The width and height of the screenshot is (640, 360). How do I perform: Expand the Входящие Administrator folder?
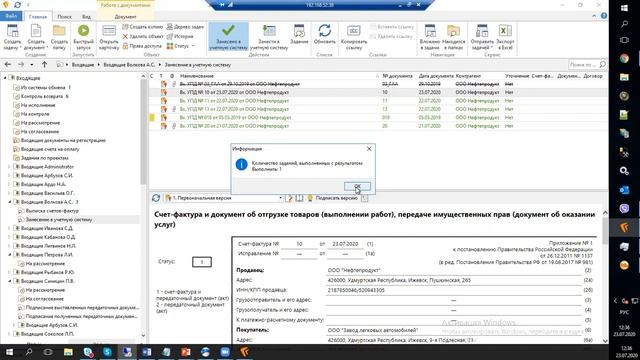tap(9, 167)
